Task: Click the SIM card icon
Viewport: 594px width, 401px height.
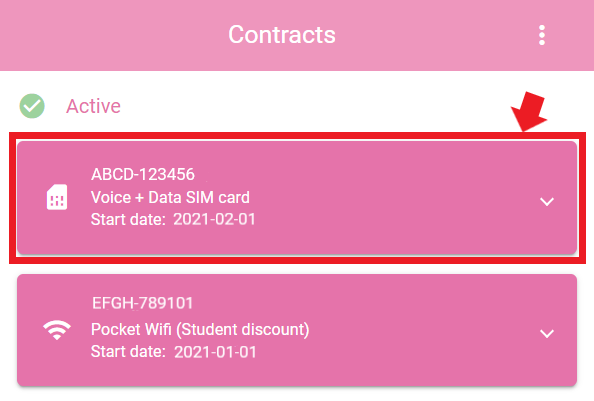Action: coord(57,197)
